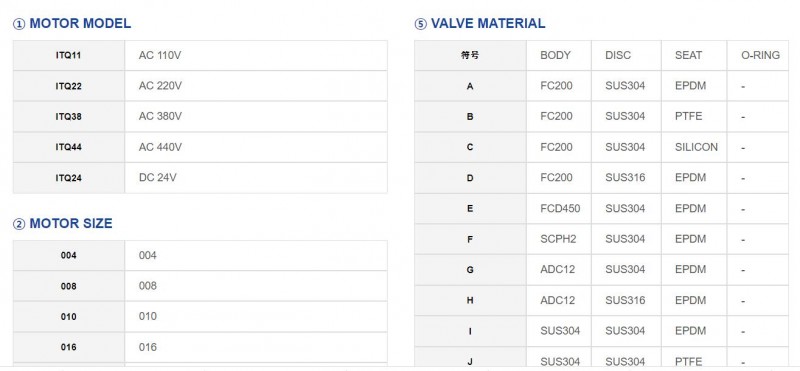Select the SUS316 disc cell in row D
The width and height of the screenshot is (800, 371).
coord(626,178)
